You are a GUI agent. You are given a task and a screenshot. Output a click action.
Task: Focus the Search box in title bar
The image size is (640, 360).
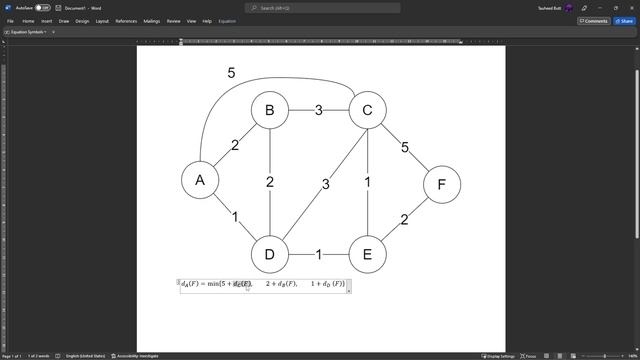[x=322, y=8]
